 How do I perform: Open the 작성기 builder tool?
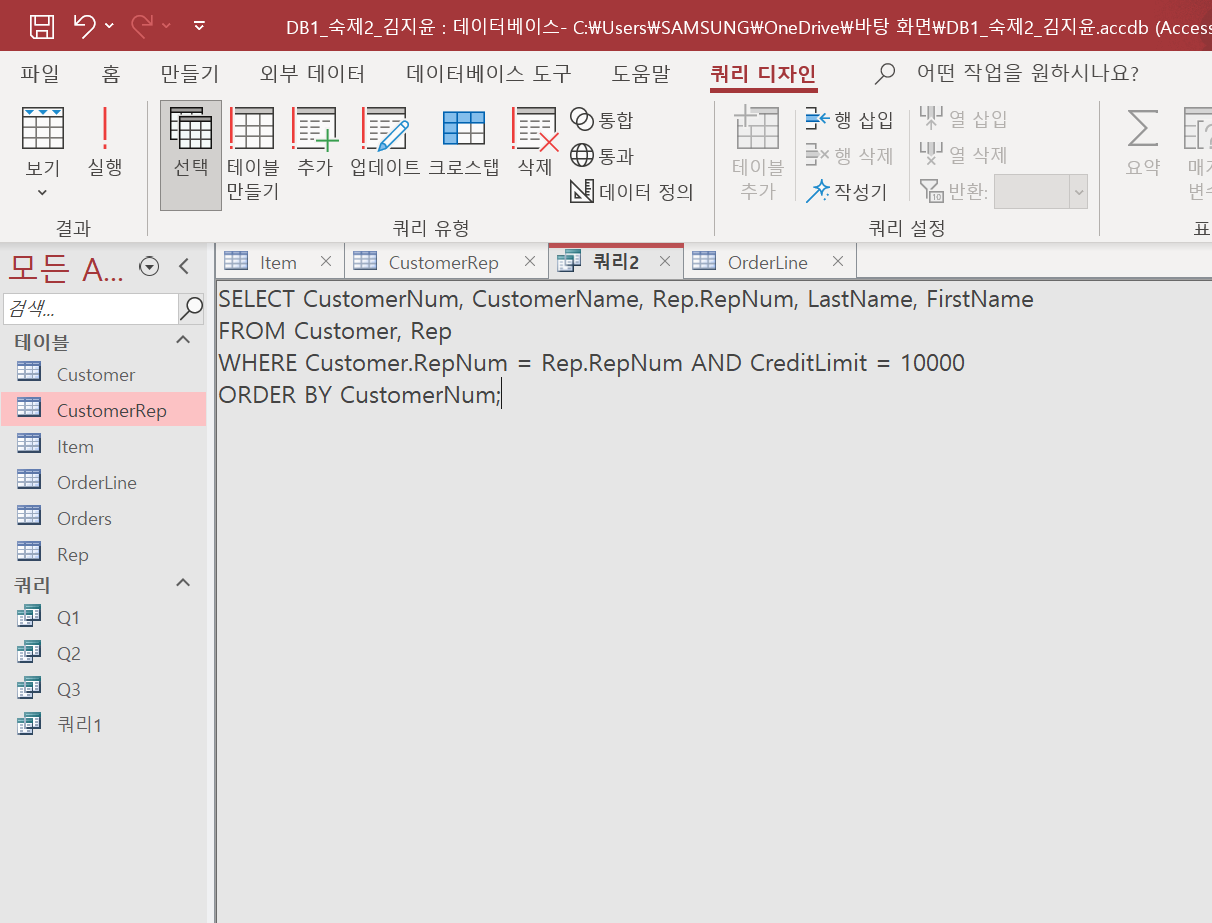coord(847,192)
